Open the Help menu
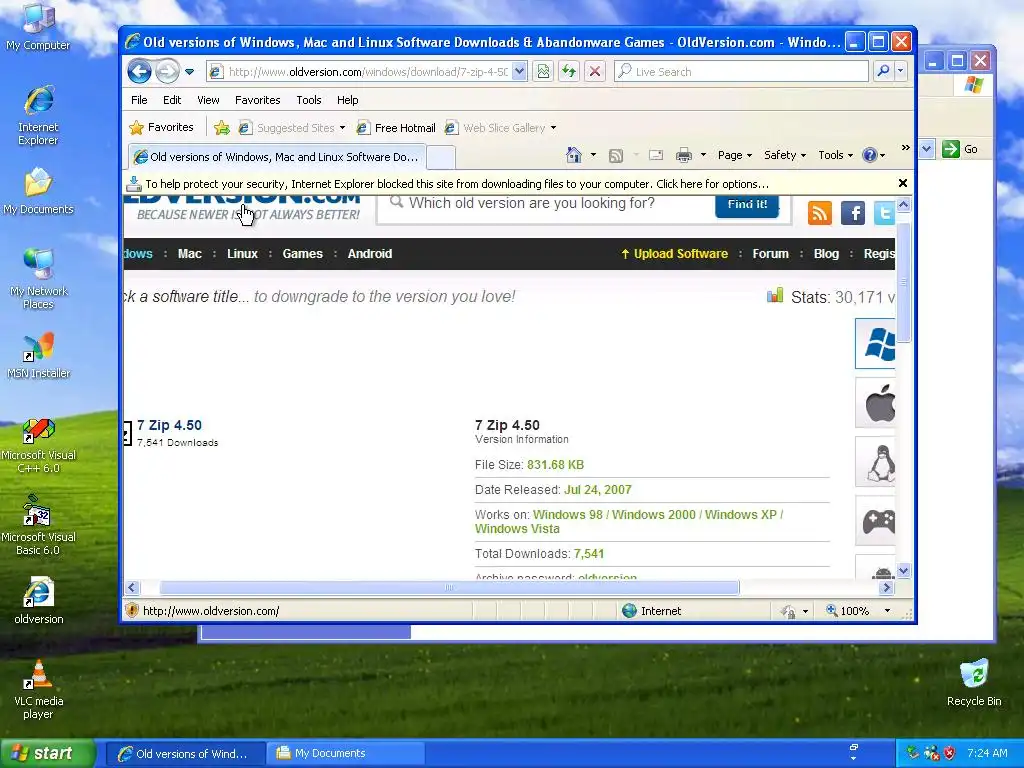This screenshot has height=768, width=1024. point(347,100)
